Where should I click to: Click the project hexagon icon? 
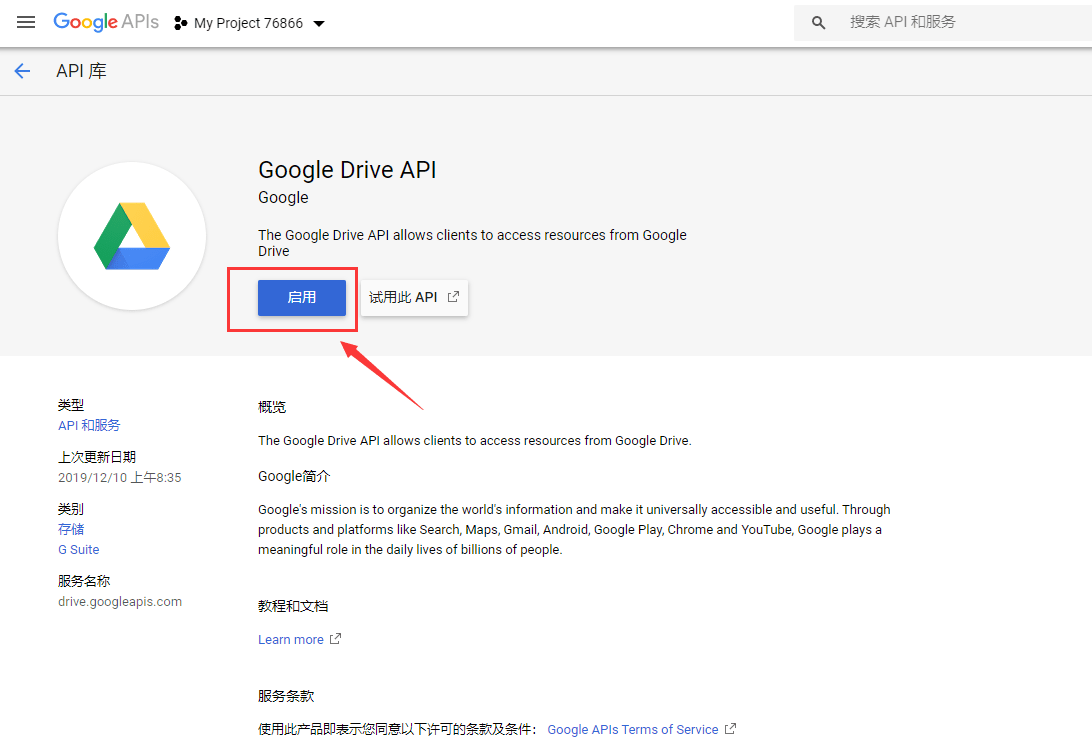180,23
